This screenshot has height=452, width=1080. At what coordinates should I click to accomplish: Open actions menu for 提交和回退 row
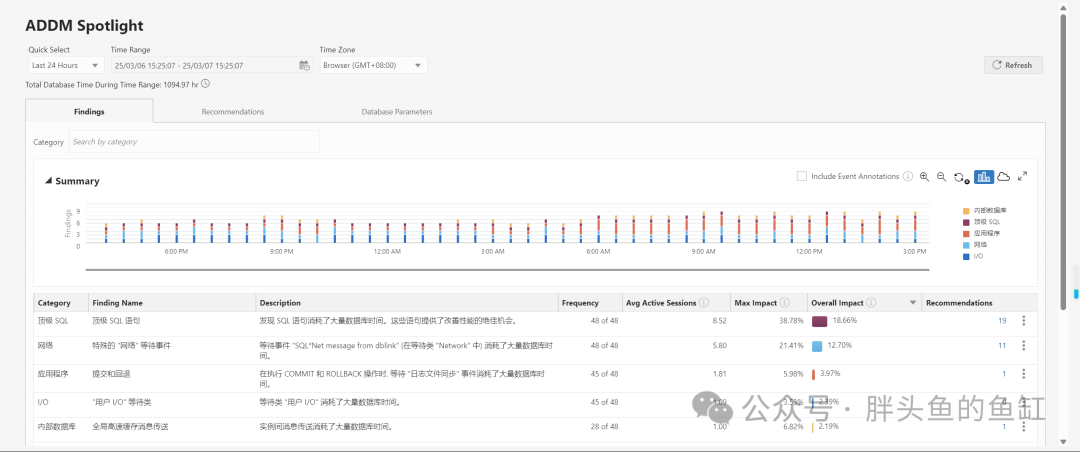tap(1024, 373)
